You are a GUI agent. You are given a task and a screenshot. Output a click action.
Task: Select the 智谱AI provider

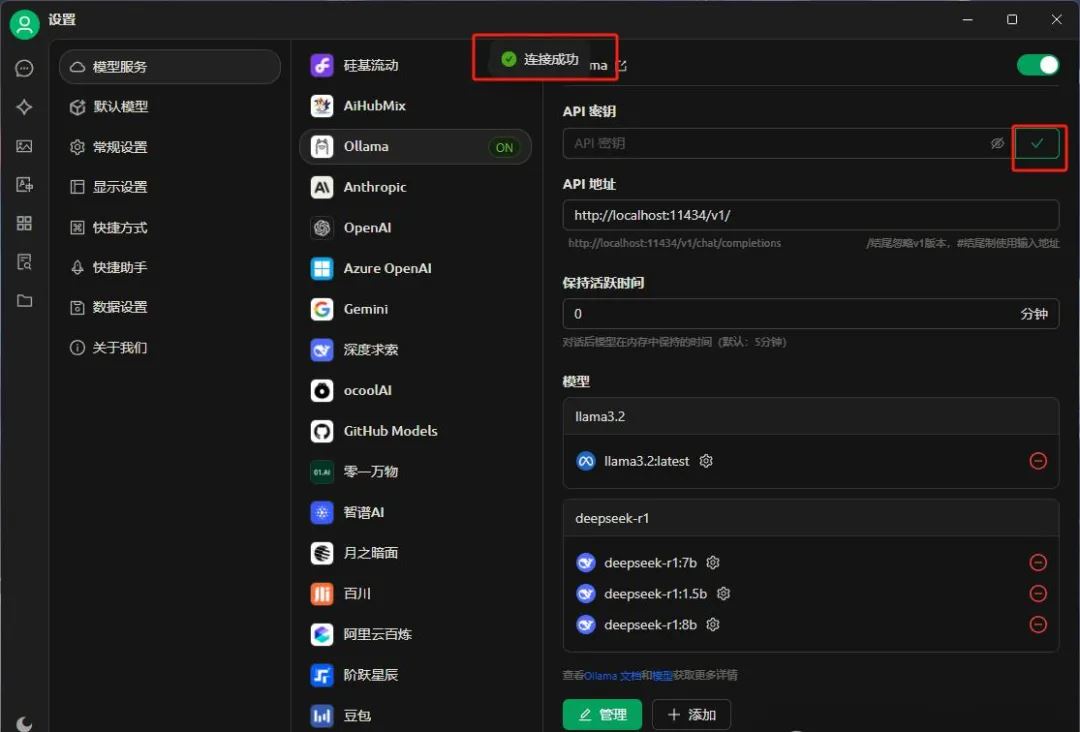[415, 512]
